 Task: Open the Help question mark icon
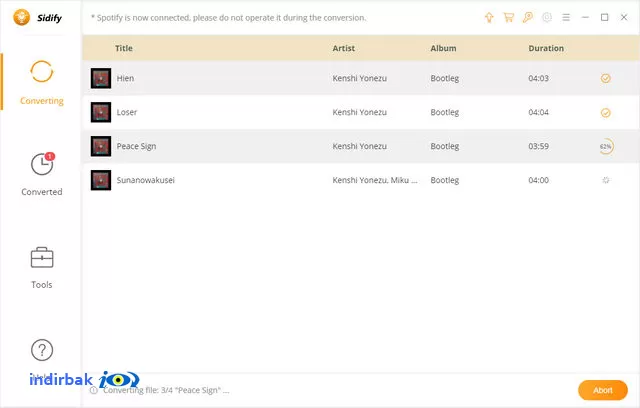pyautogui.click(x=42, y=350)
